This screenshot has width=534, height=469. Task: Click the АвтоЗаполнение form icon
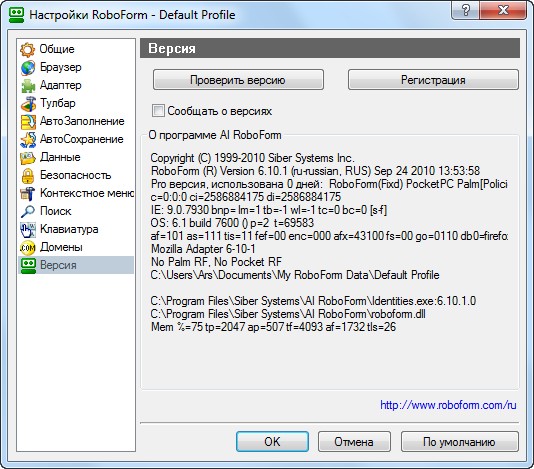tap(27, 122)
